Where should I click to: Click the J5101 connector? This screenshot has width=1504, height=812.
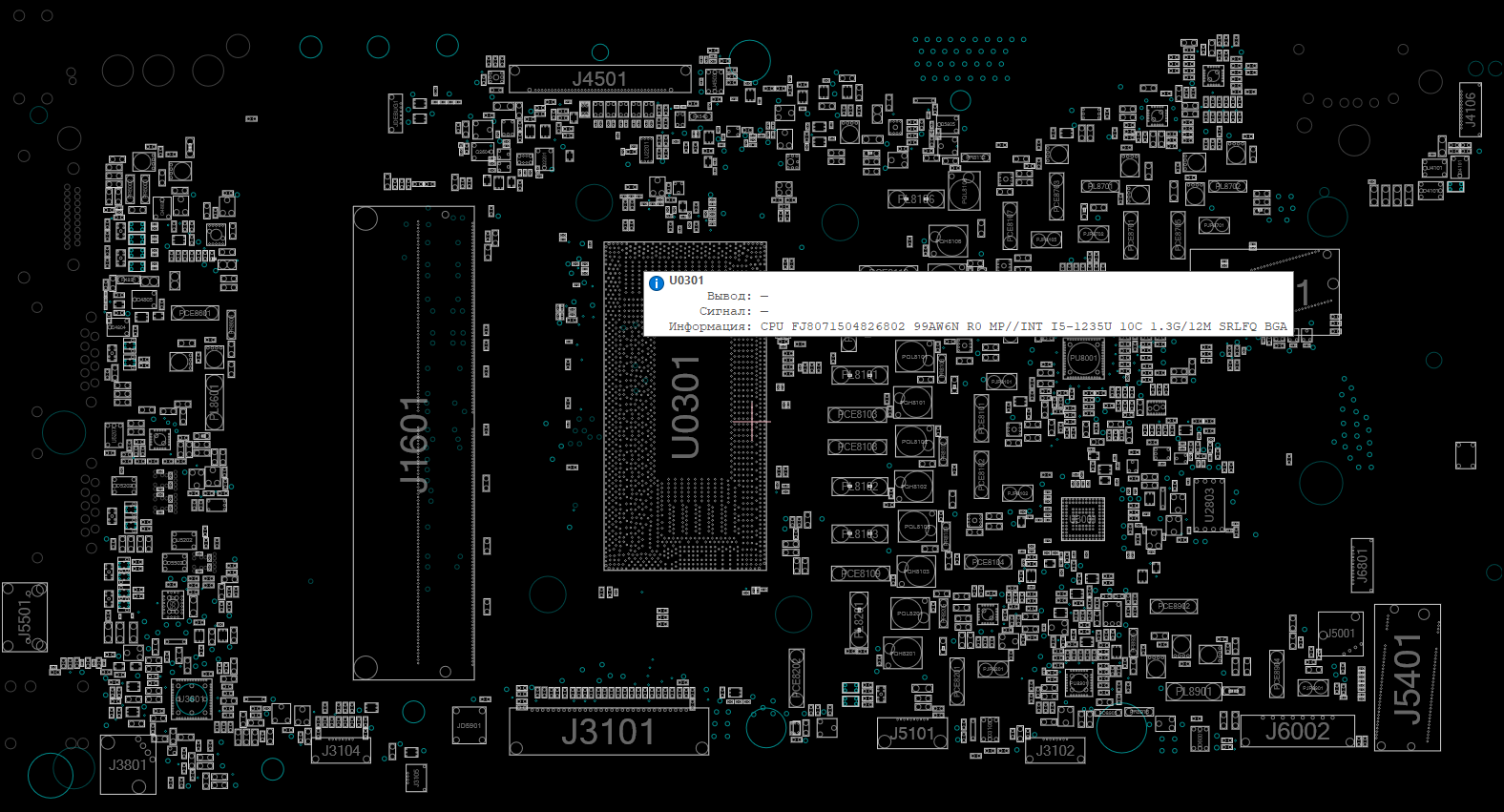click(912, 734)
